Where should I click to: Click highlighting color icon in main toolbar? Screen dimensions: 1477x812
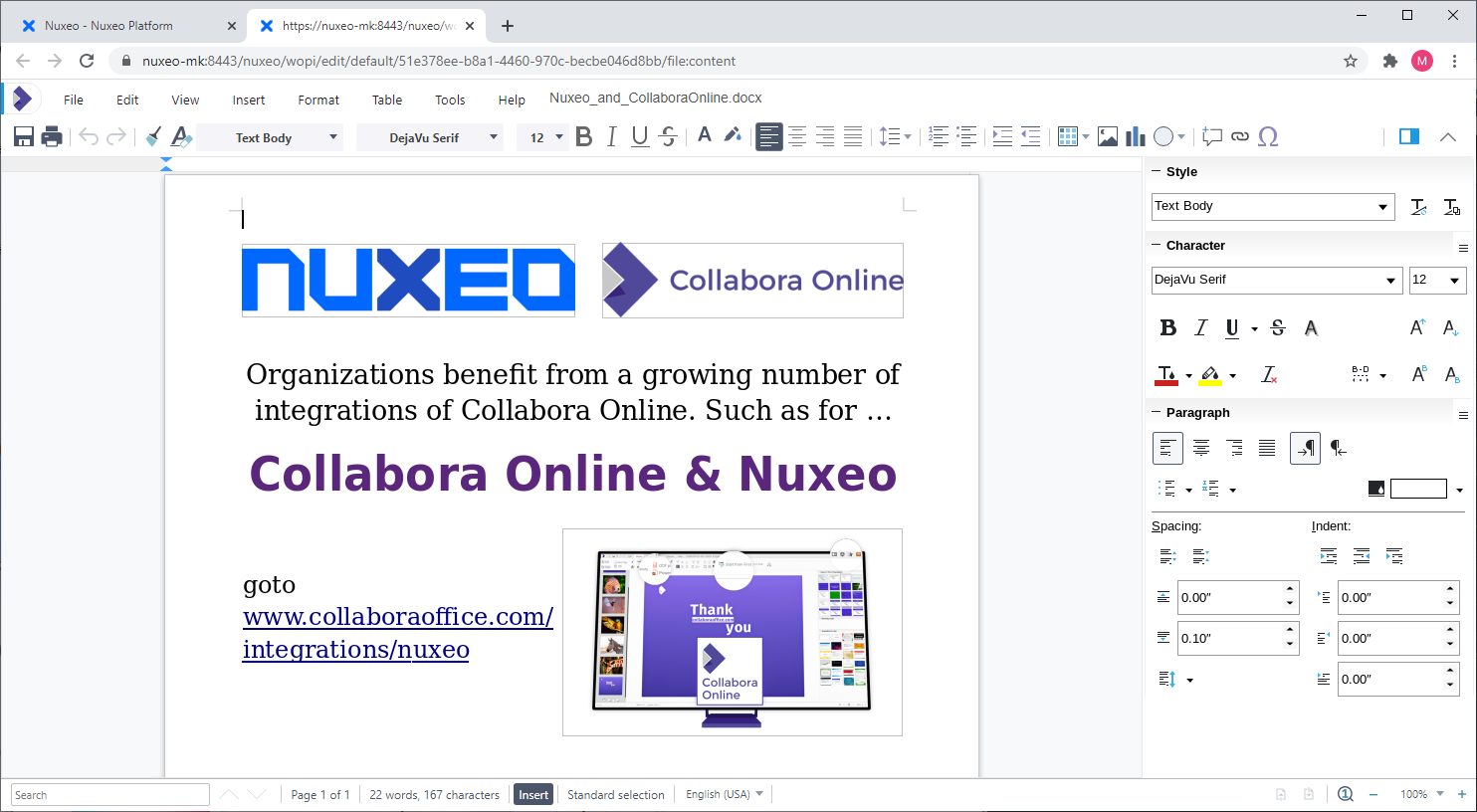click(x=733, y=136)
